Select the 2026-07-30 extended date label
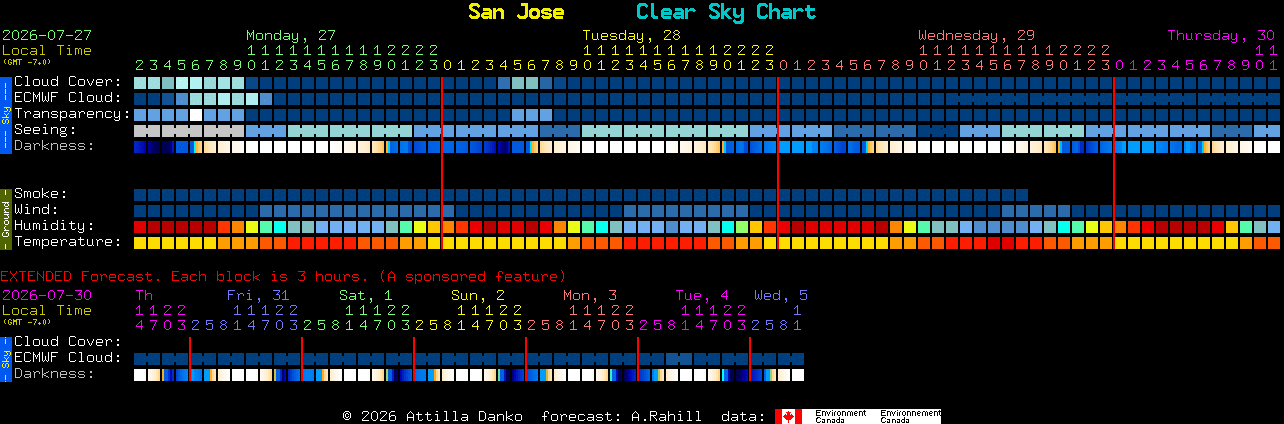The image size is (1284, 424). point(47,295)
